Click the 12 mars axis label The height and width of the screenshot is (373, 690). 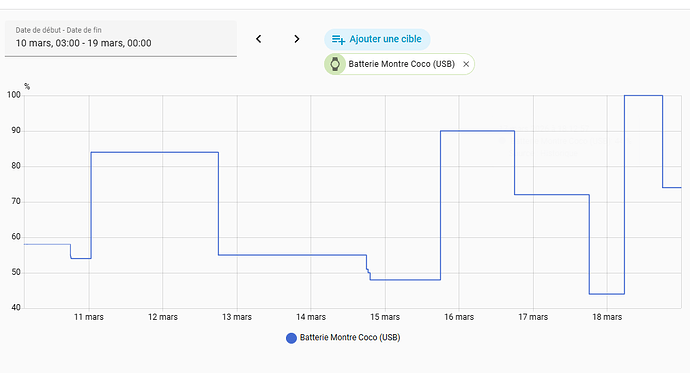coord(163,317)
